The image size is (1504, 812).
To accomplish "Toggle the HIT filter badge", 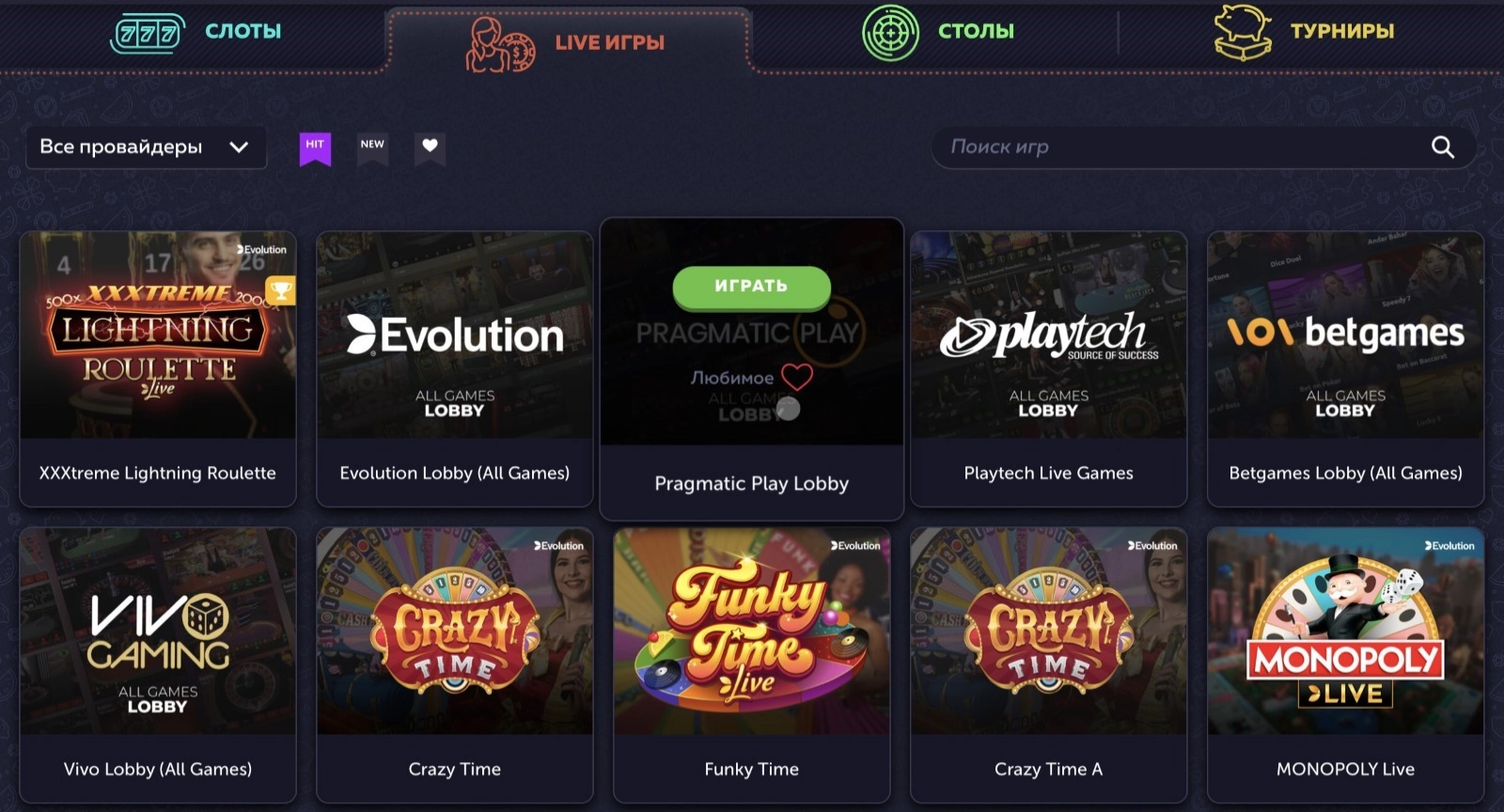I will [315, 148].
